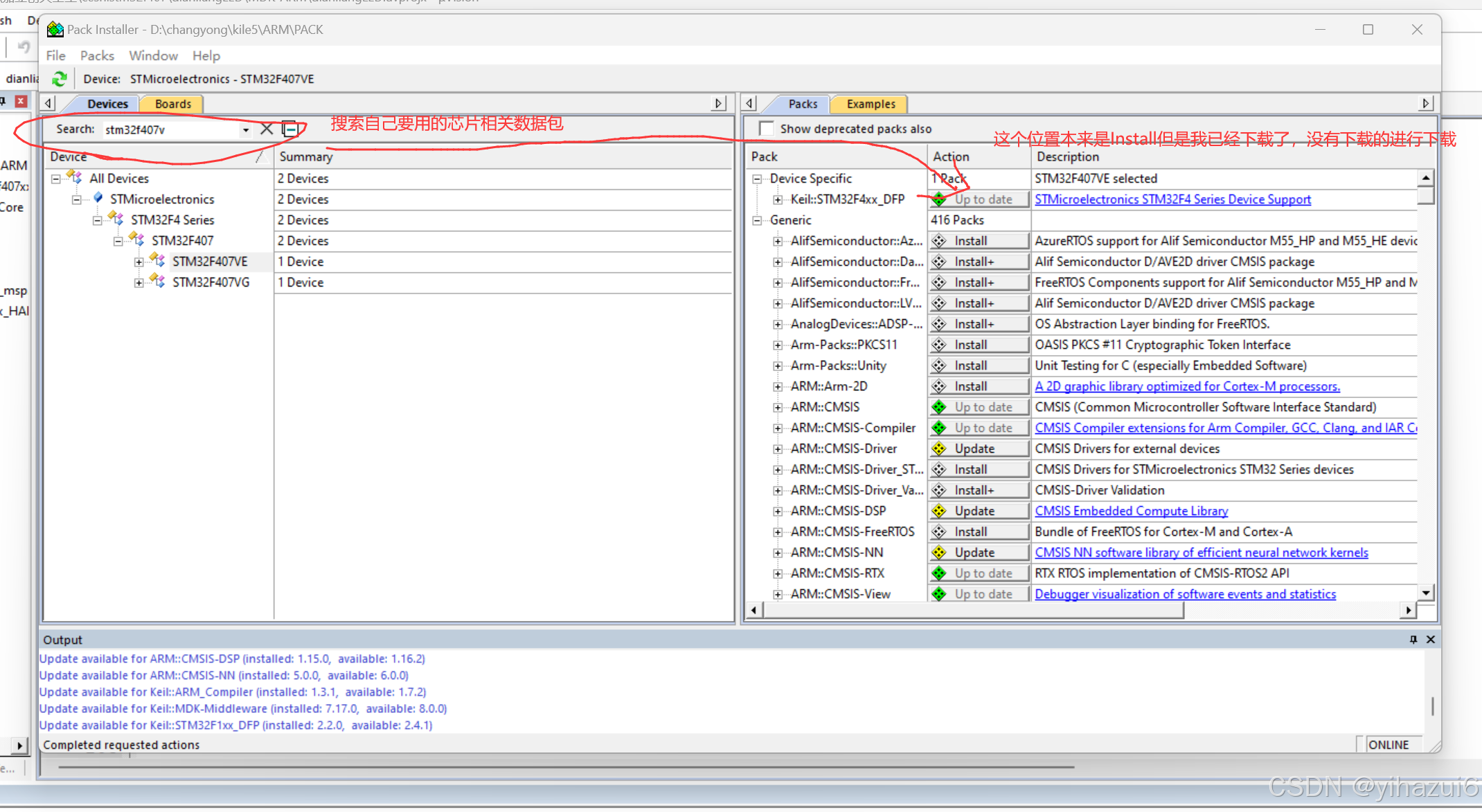1482x812 pixels.
Task: Sort by the Pack column header
Action: tap(837, 157)
